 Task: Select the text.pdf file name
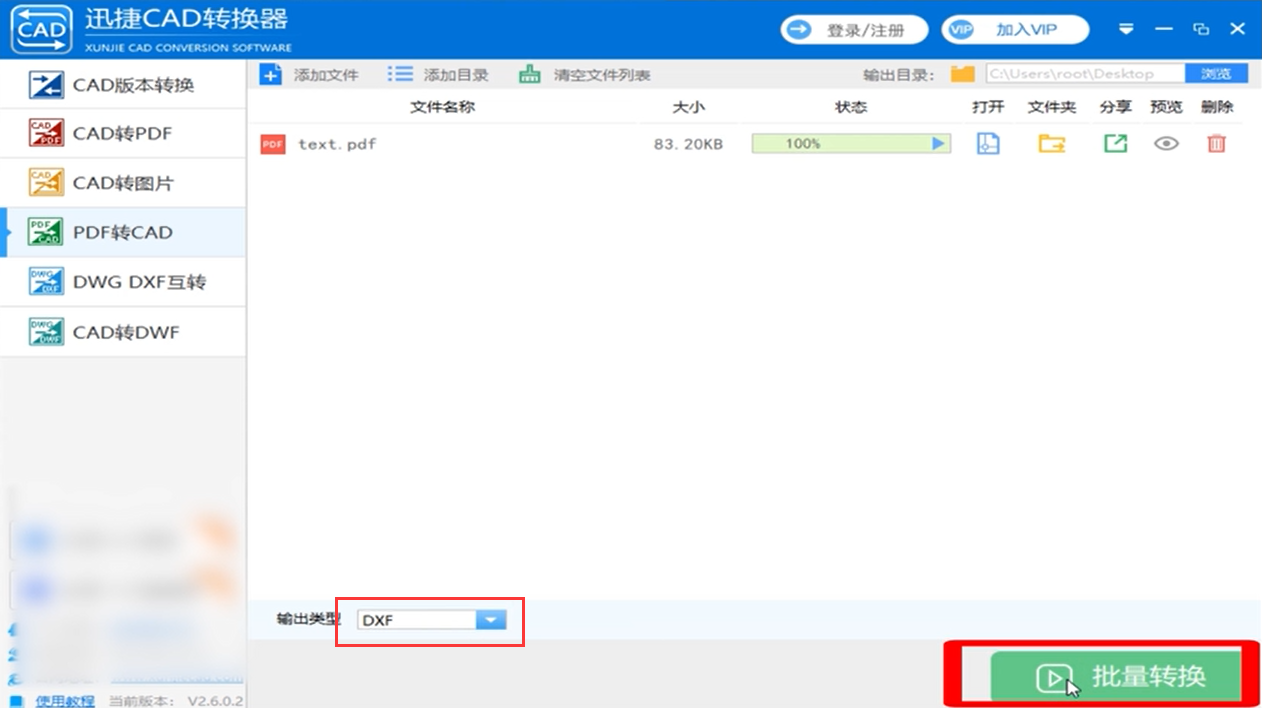coord(337,144)
